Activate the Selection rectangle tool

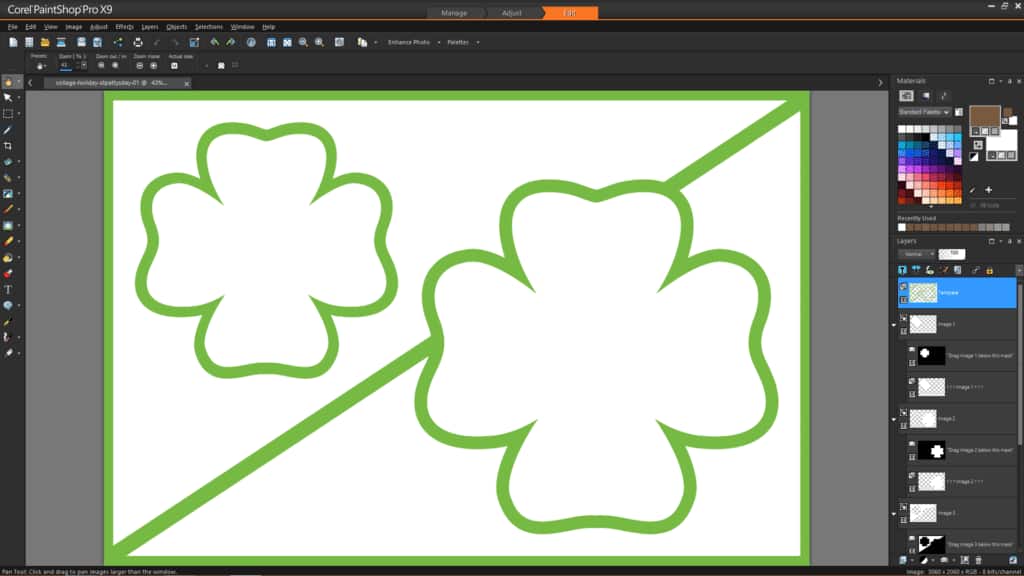8,113
